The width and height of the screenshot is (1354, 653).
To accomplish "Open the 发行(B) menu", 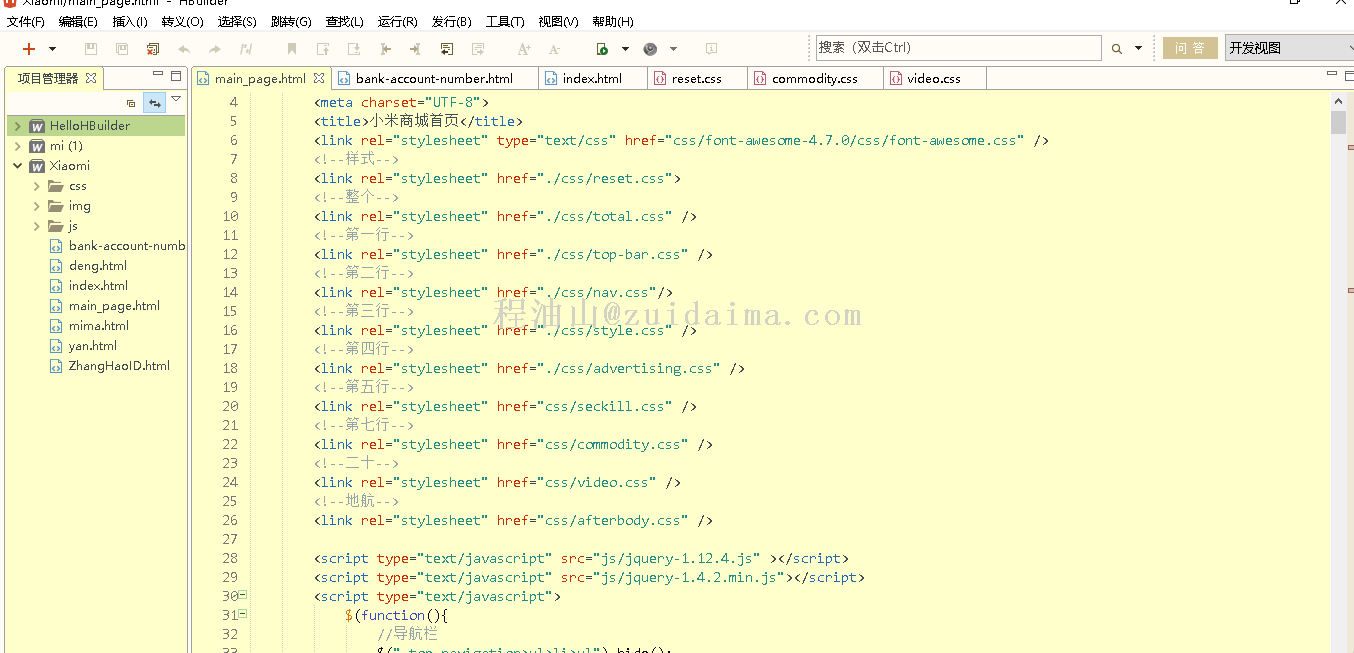I will click(452, 21).
